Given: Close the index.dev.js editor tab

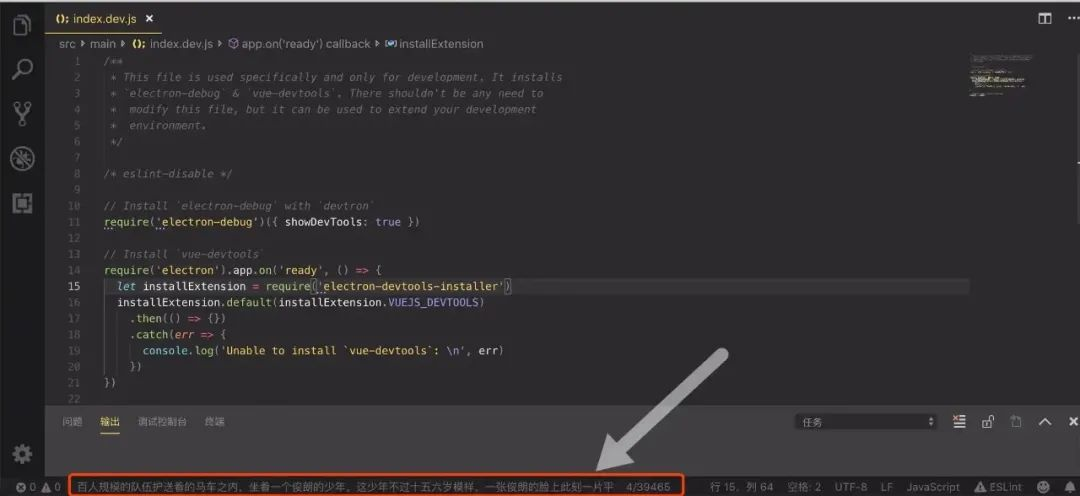Looking at the screenshot, I should (149, 19).
